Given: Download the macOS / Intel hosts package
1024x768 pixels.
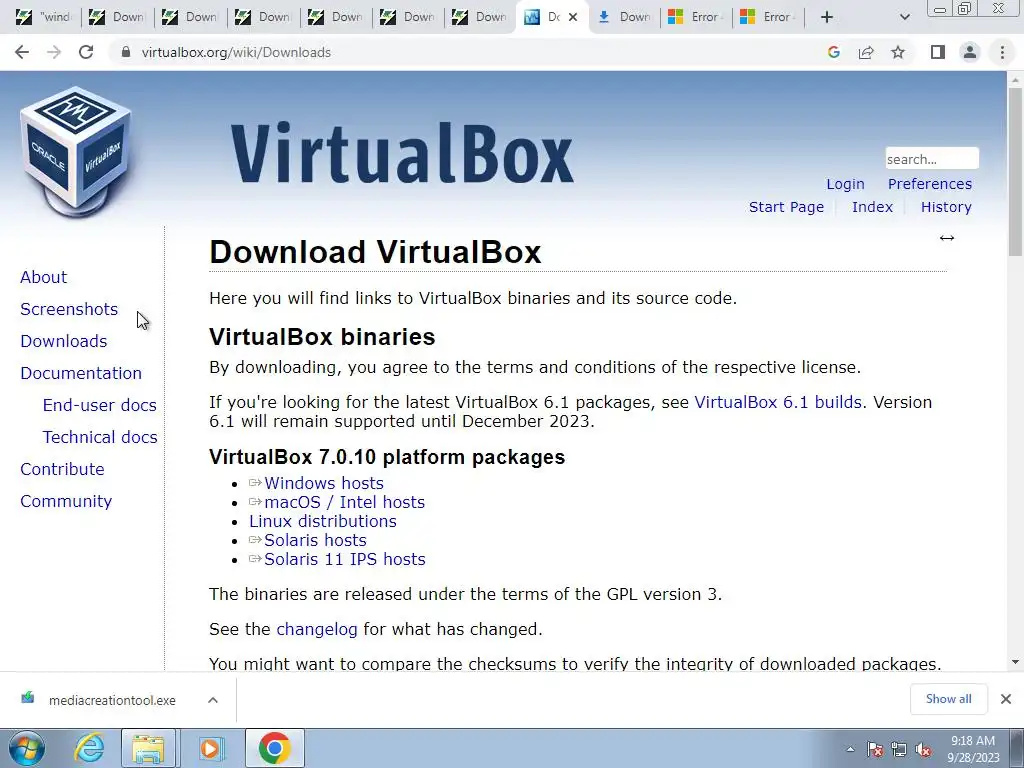Looking at the screenshot, I should (344, 502).
